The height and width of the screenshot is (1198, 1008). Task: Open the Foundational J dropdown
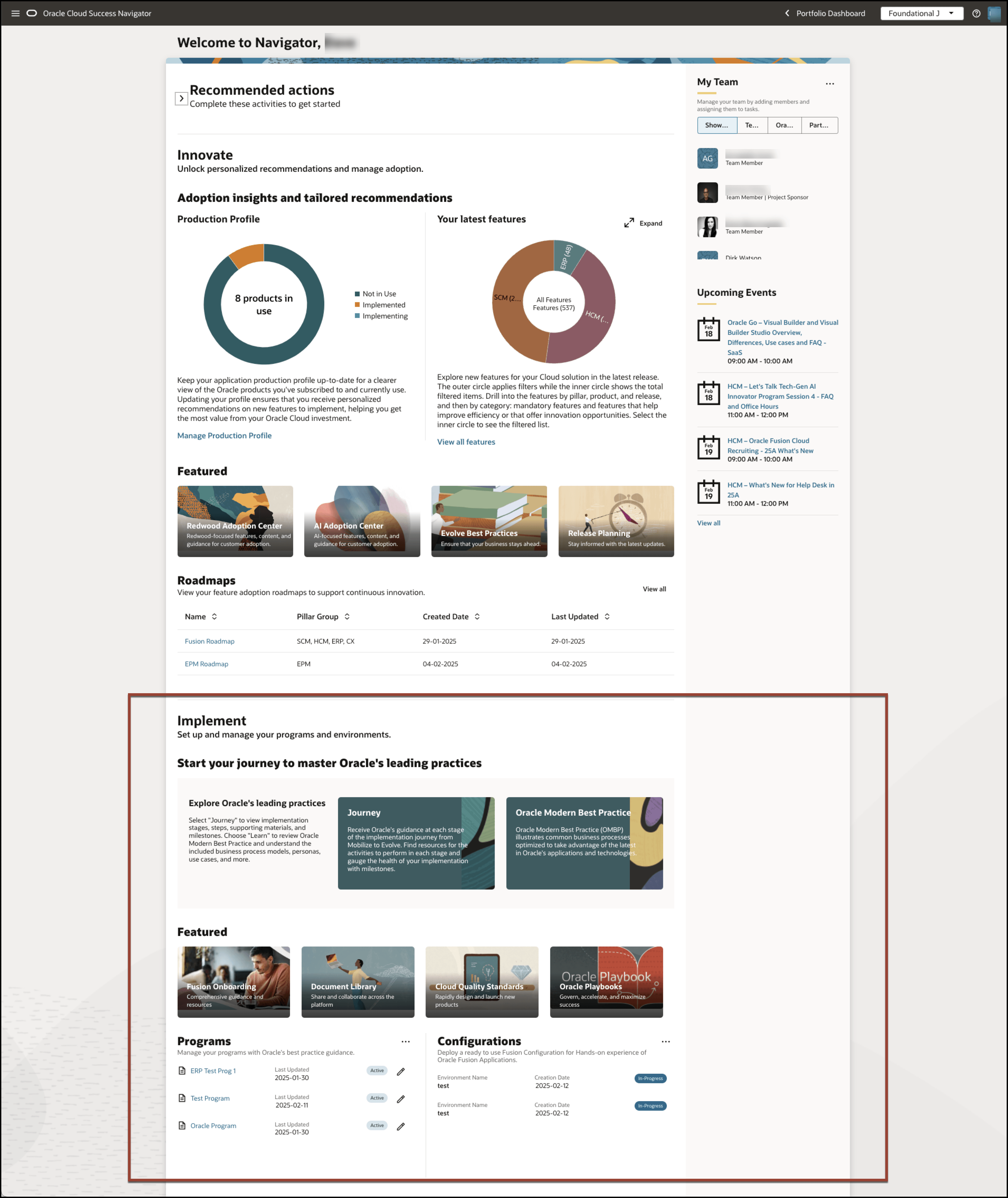pyautogui.click(x=921, y=13)
